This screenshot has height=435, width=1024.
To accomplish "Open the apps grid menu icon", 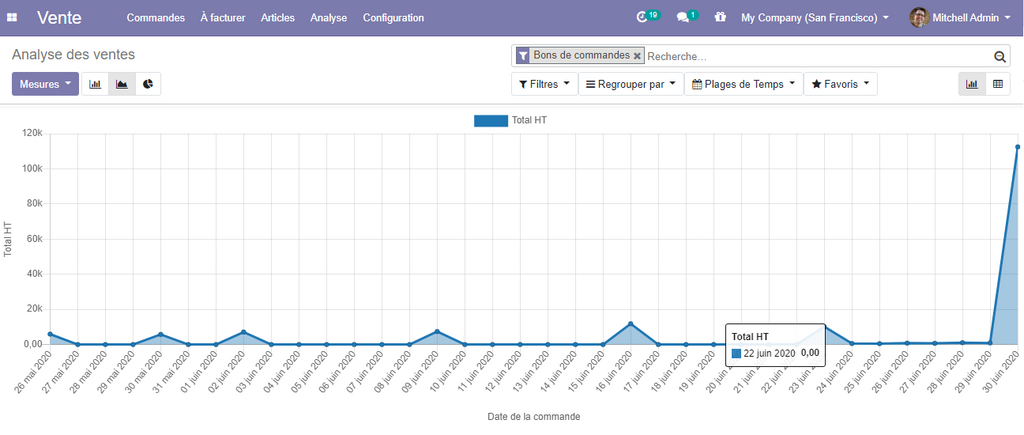I will coord(12,18).
